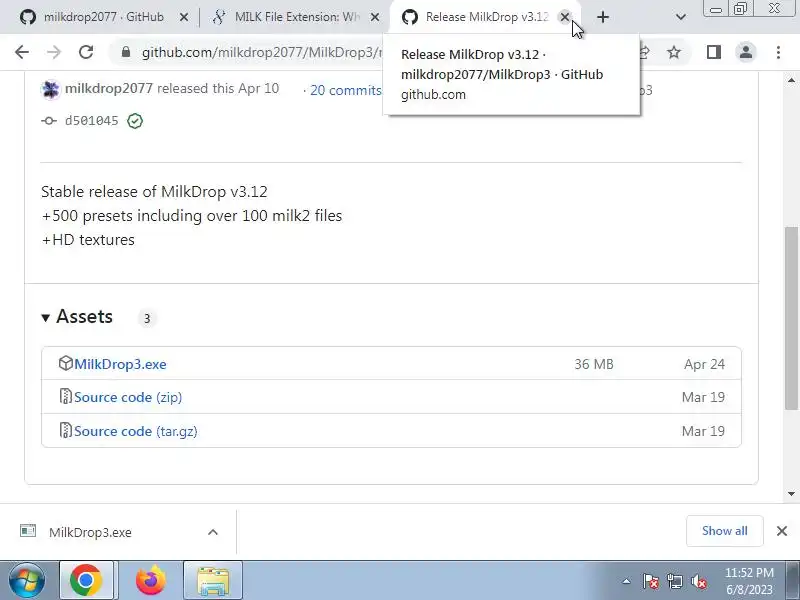The image size is (800, 600).
Task: Open the side panel icon
Action: point(714,52)
